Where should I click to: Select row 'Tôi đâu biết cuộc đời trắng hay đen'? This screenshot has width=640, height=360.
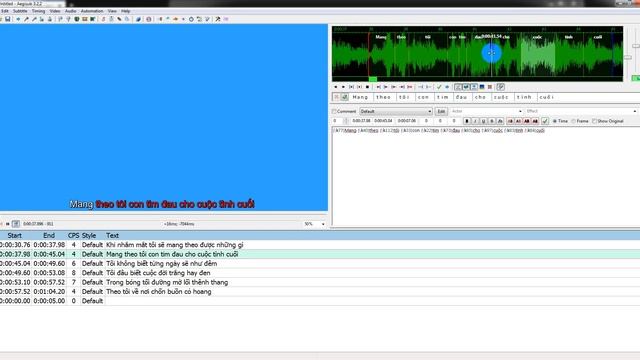320,273
